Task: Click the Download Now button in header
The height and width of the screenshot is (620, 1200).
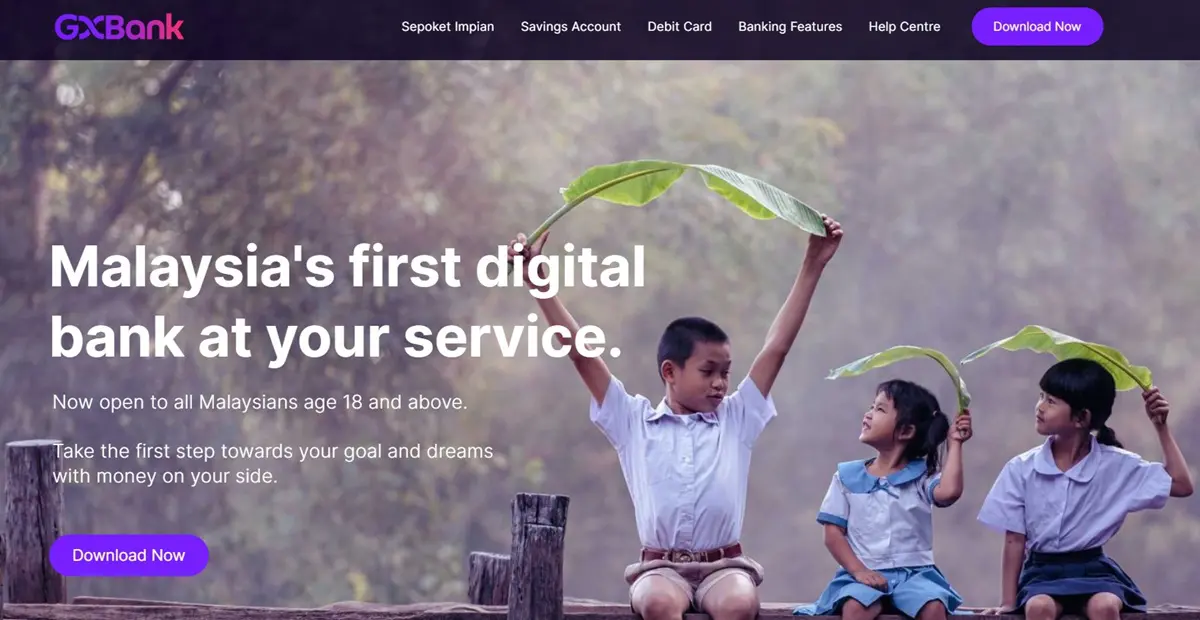Action: [1037, 27]
